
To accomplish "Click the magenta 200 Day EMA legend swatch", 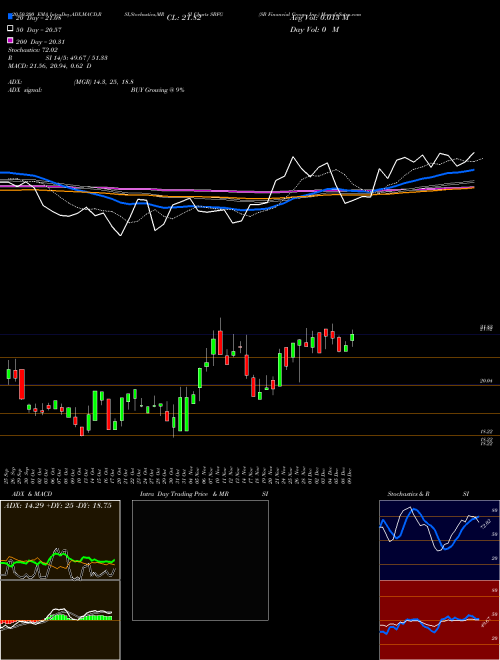I will [10, 40].
